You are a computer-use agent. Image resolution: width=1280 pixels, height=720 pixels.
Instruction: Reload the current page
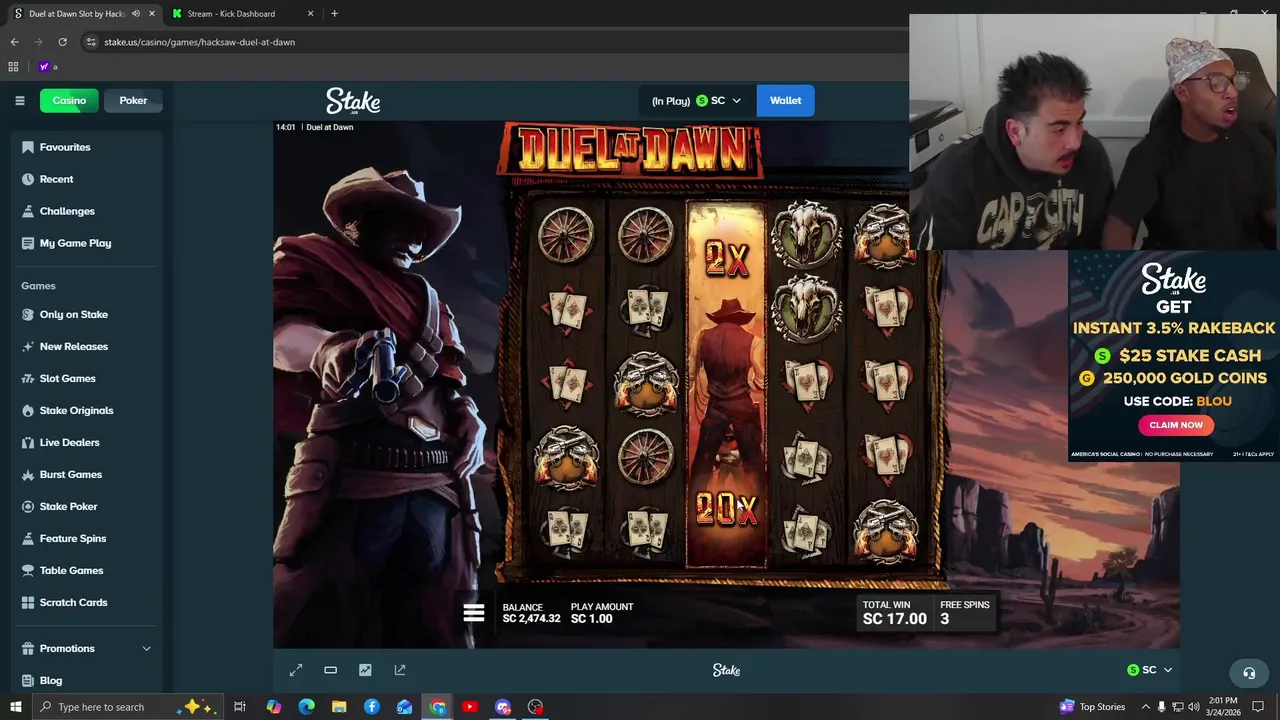coord(62,42)
